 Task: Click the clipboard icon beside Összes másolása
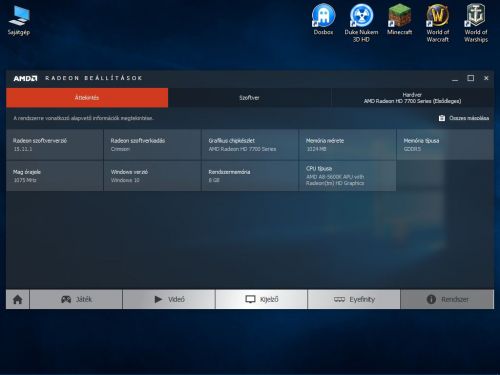pos(442,118)
